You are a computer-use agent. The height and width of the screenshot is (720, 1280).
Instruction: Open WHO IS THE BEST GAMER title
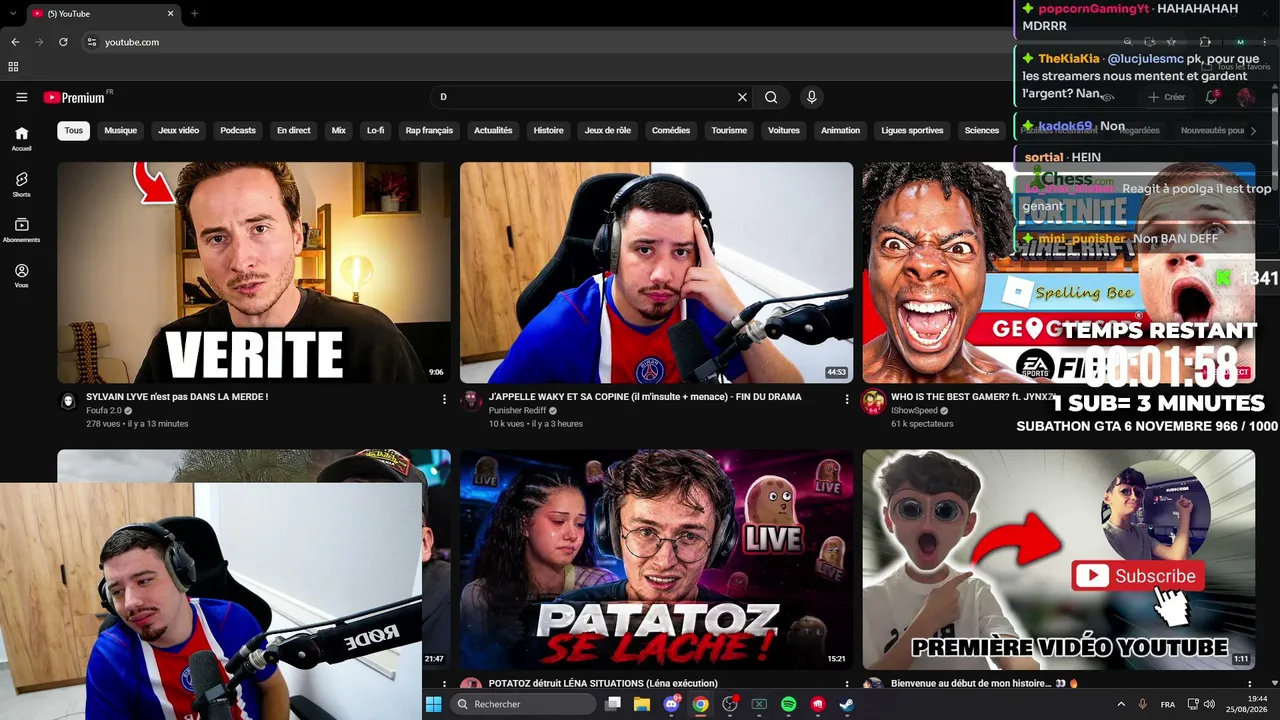point(973,397)
